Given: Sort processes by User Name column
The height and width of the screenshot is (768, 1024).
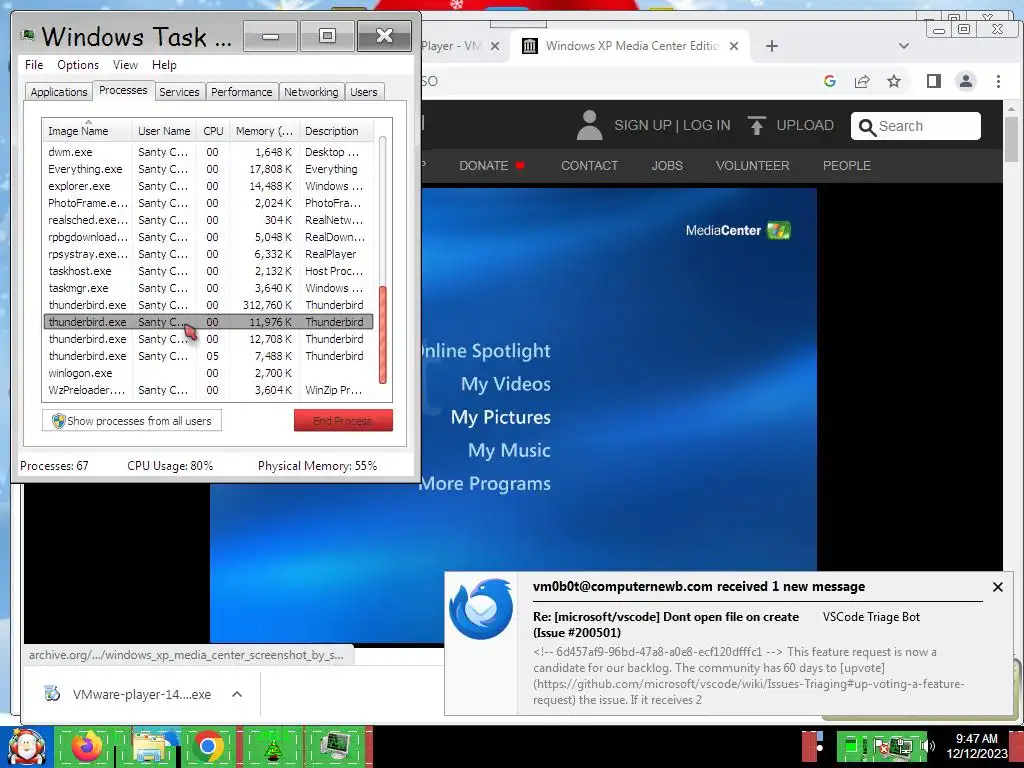Looking at the screenshot, I should (x=164, y=131).
